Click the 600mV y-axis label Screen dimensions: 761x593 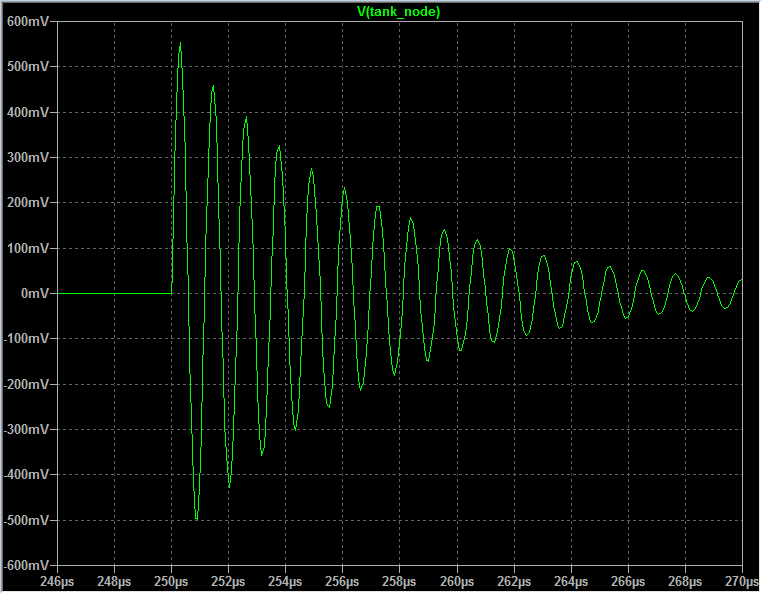[28, 21]
